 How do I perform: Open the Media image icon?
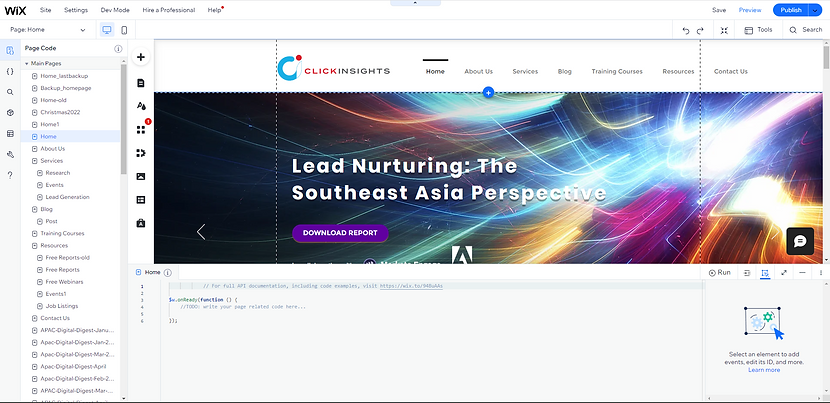141,176
